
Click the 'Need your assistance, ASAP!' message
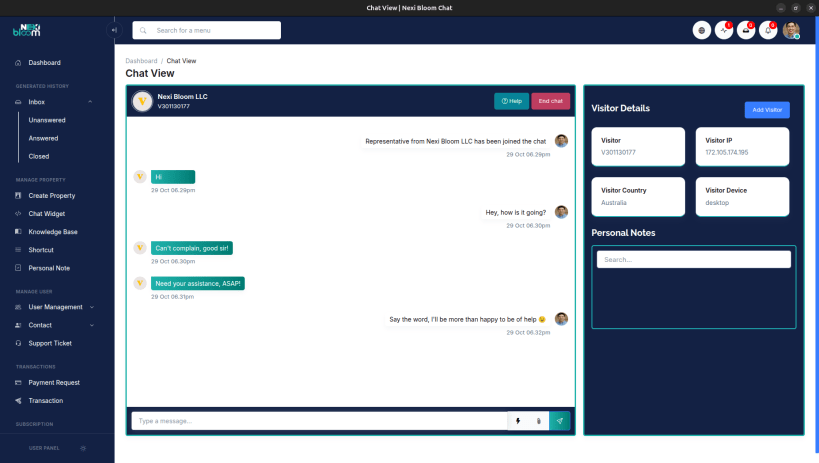tap(197, 283)
